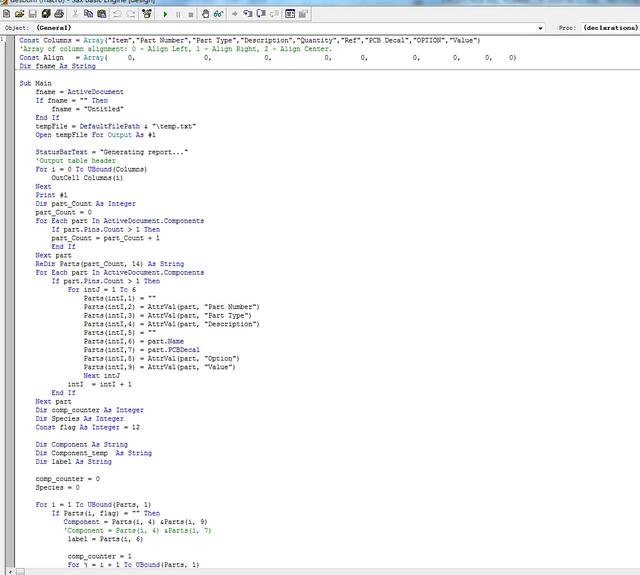Open the UserDialog editor
This screenshot has height=575, width=640.
[290, 14]
